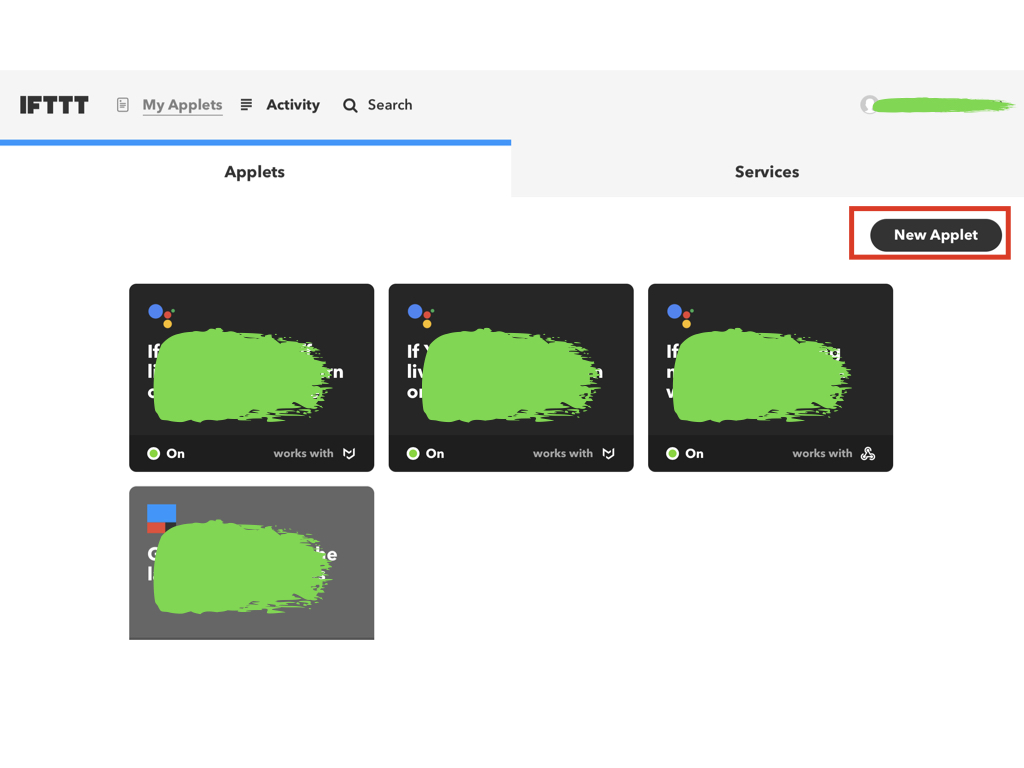Create a New Applet
This screenshot has height=768, width=1024.
pos(936,235)
